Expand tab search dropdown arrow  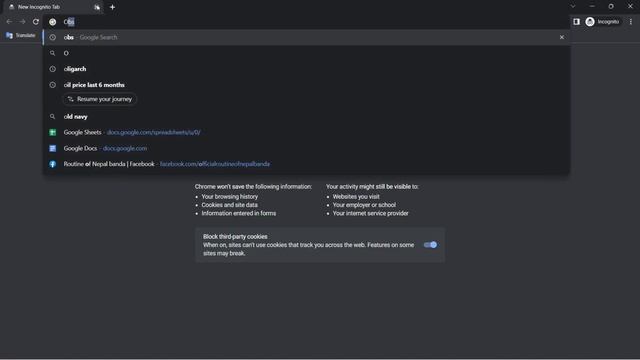point(573,7)
